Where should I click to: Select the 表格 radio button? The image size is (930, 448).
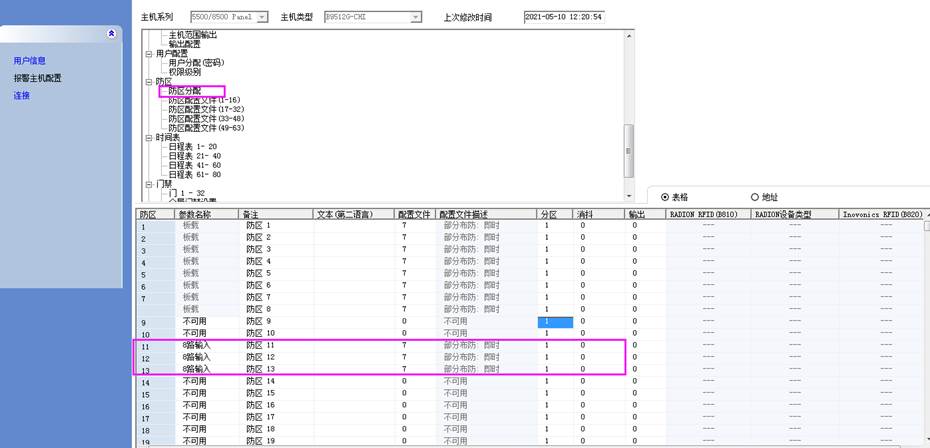coord(665,197)
